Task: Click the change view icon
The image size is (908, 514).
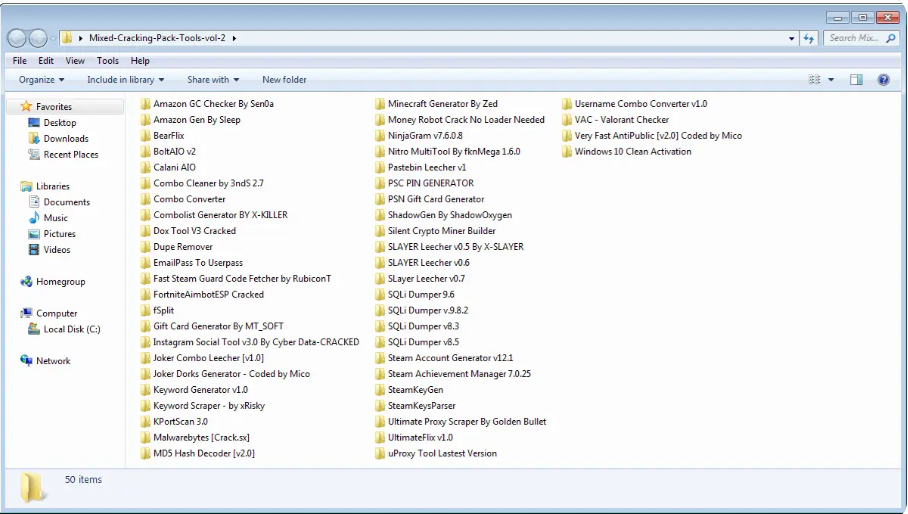Action: (814, 80)
